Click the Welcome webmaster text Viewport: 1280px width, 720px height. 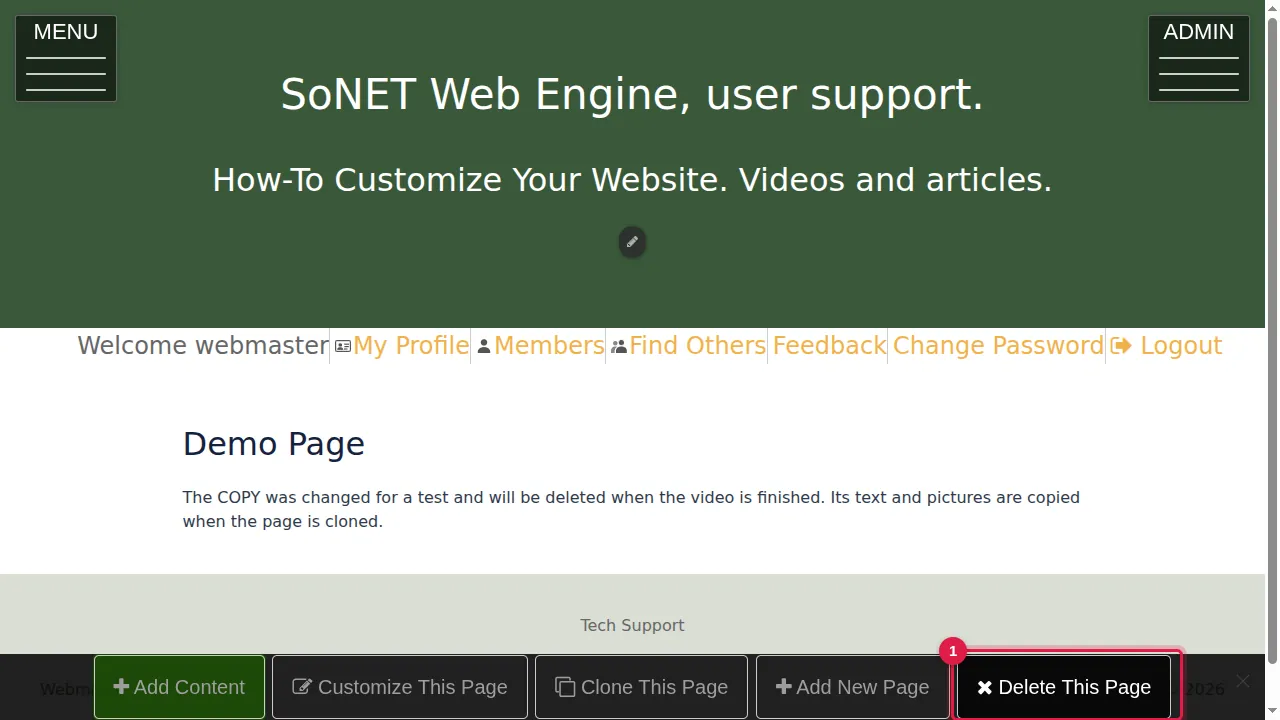click(203, 346)
